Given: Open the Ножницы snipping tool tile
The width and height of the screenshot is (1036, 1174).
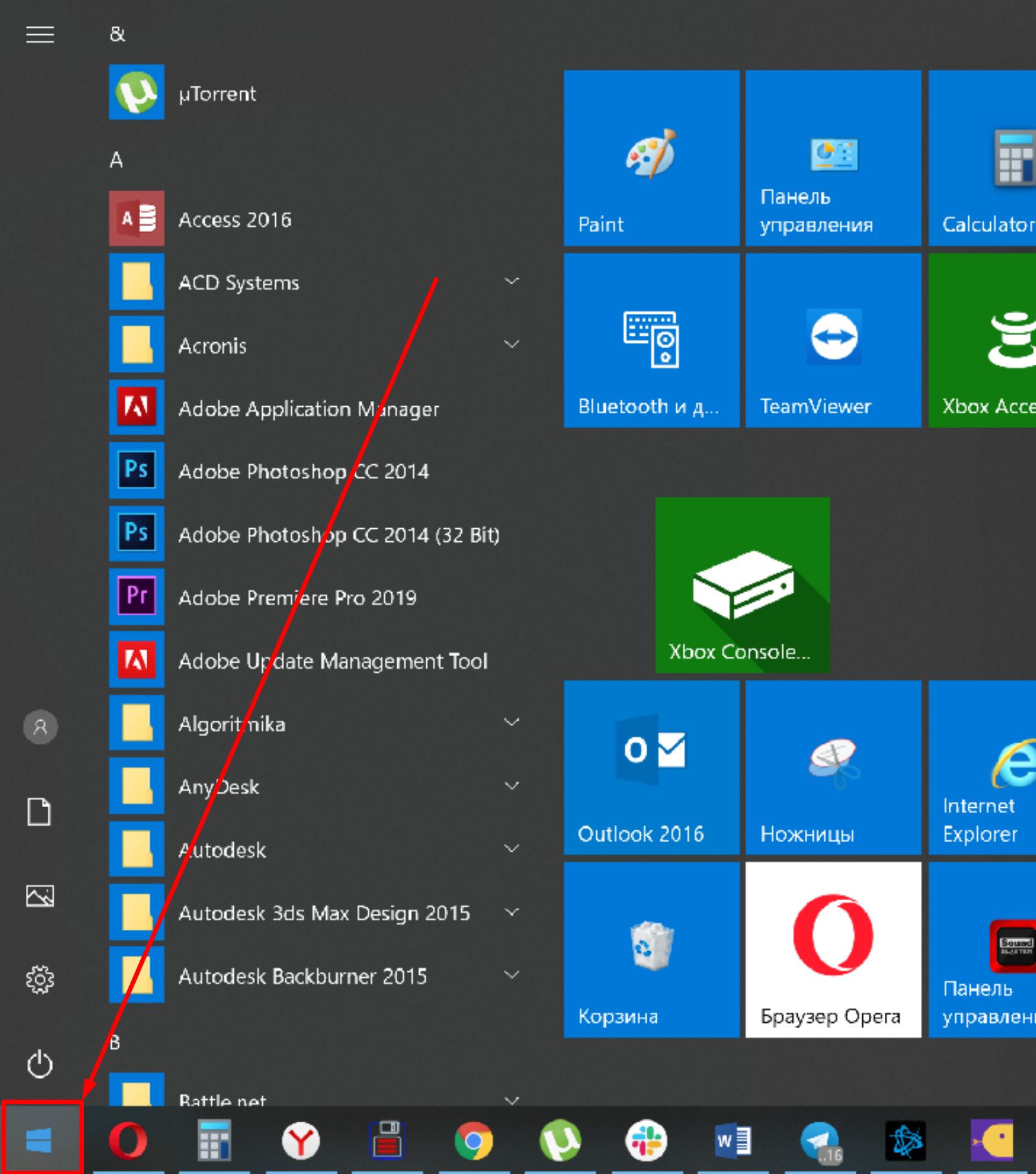Looking at the screenshot, I should click(x=833, y=767).
